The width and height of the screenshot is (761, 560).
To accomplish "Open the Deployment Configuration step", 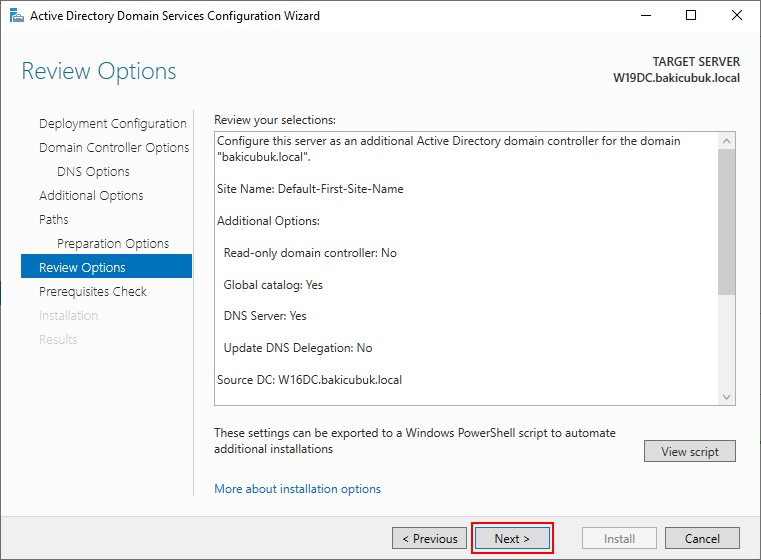I will point(113,124).
